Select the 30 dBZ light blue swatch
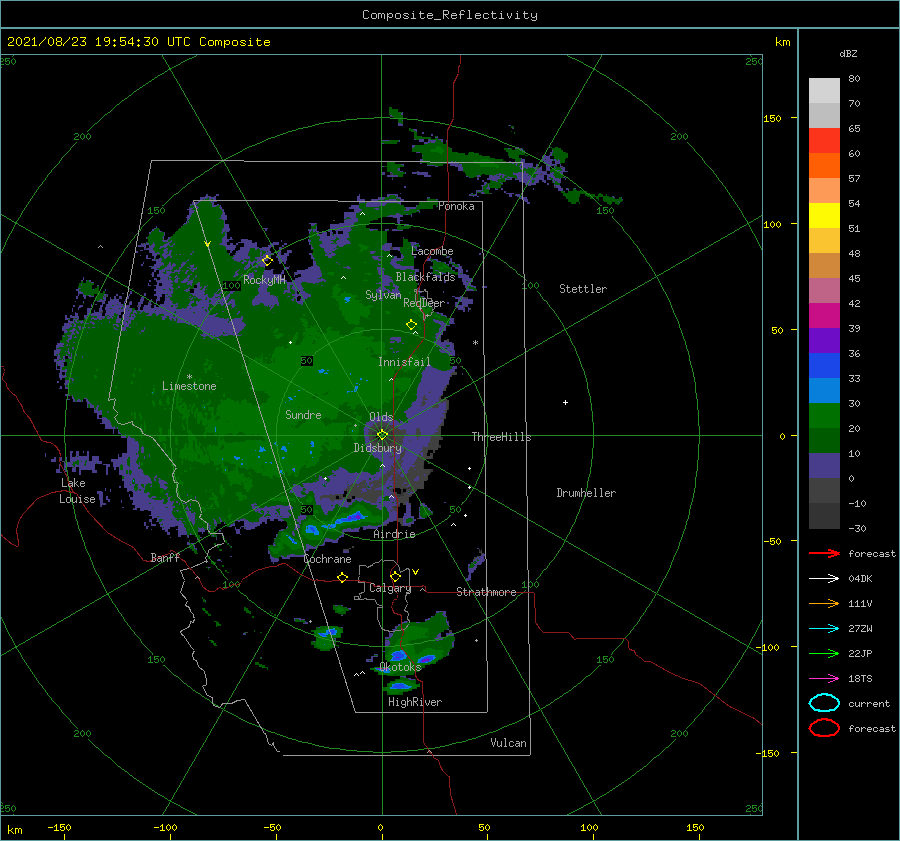Screen dimensions: 900x841 [x=824, y=390]
